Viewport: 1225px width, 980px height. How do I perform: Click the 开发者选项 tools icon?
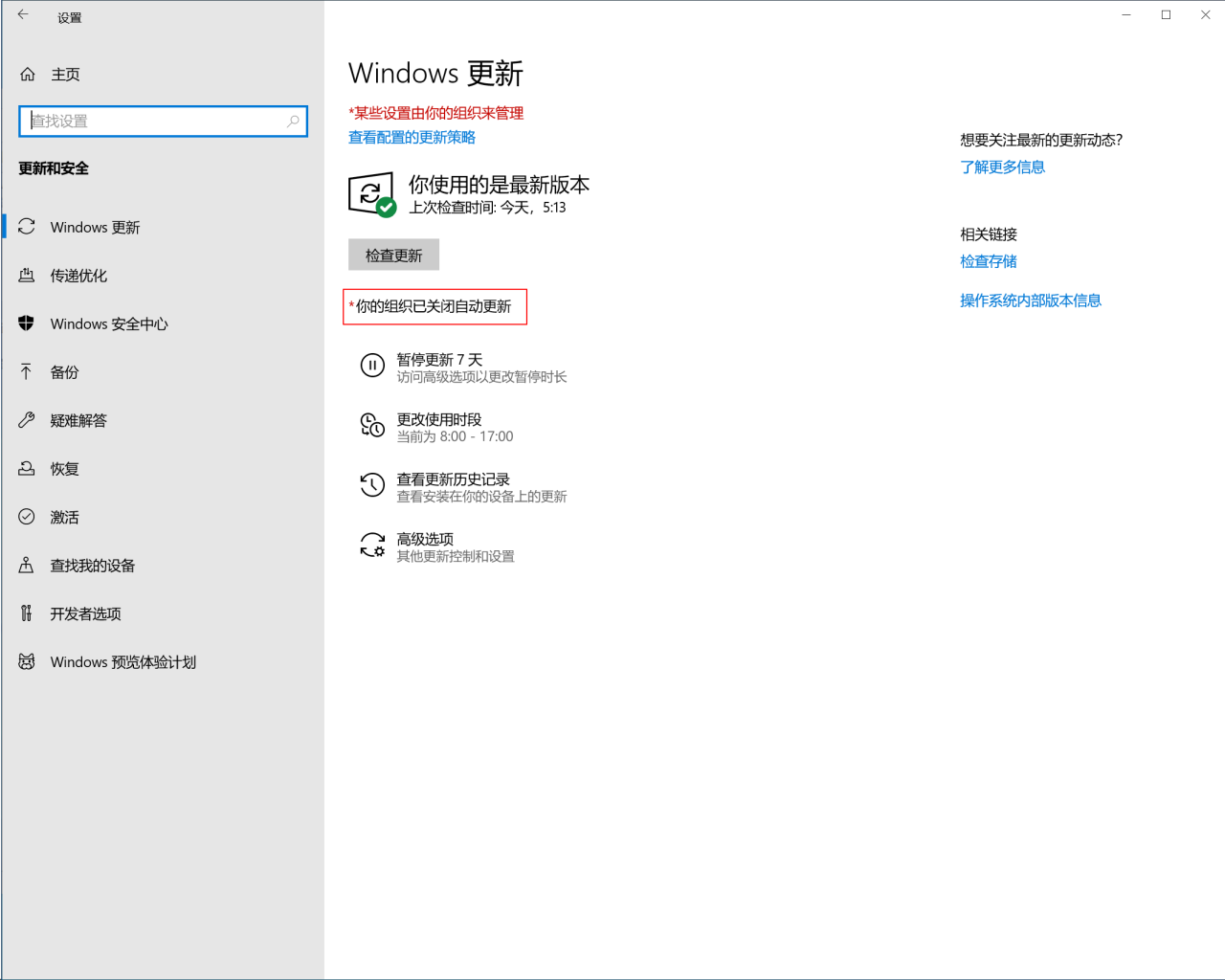point(27,613)
